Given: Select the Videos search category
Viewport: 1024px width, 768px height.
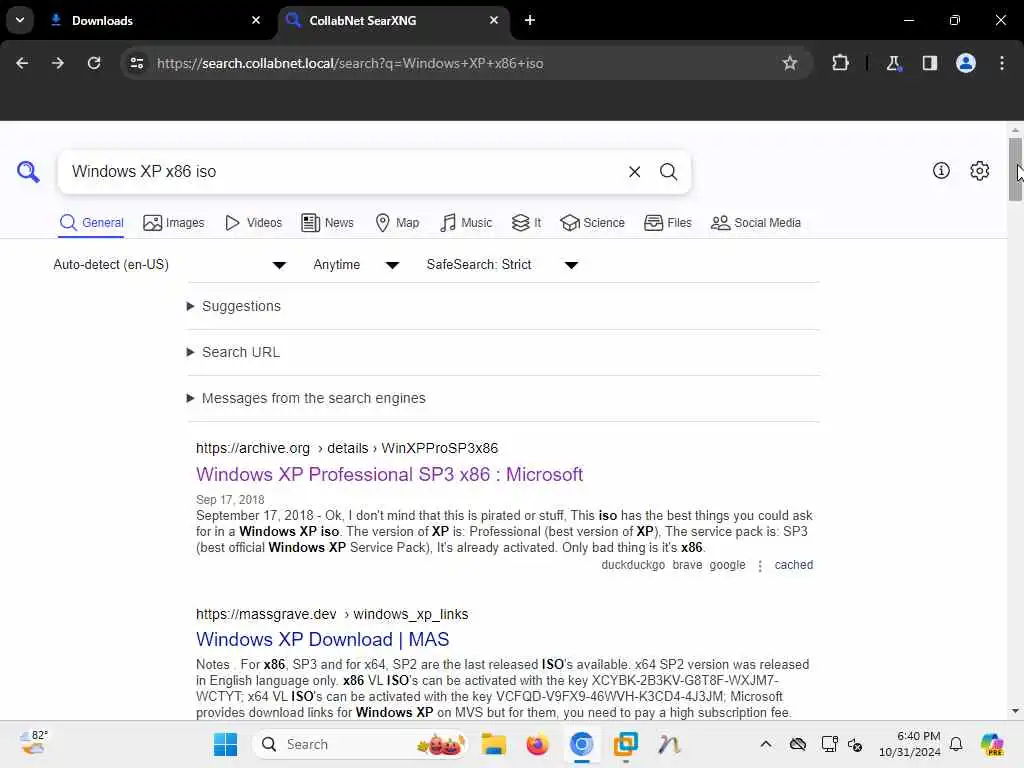Looking at the screenshot, I should (x=253, y=223).
